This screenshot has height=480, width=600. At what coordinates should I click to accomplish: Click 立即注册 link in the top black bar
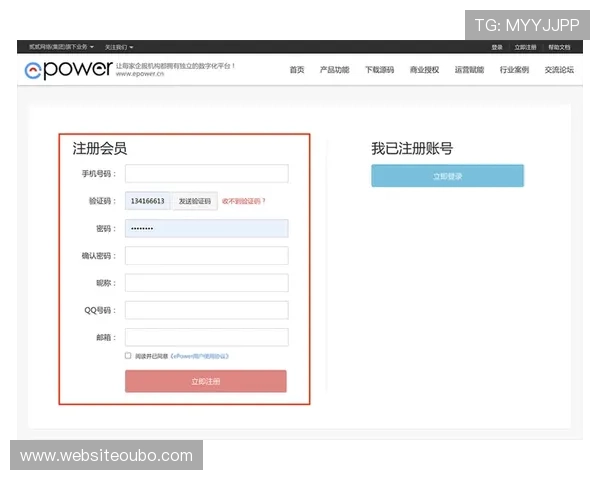pyautogui.click(x=525, y=47)
